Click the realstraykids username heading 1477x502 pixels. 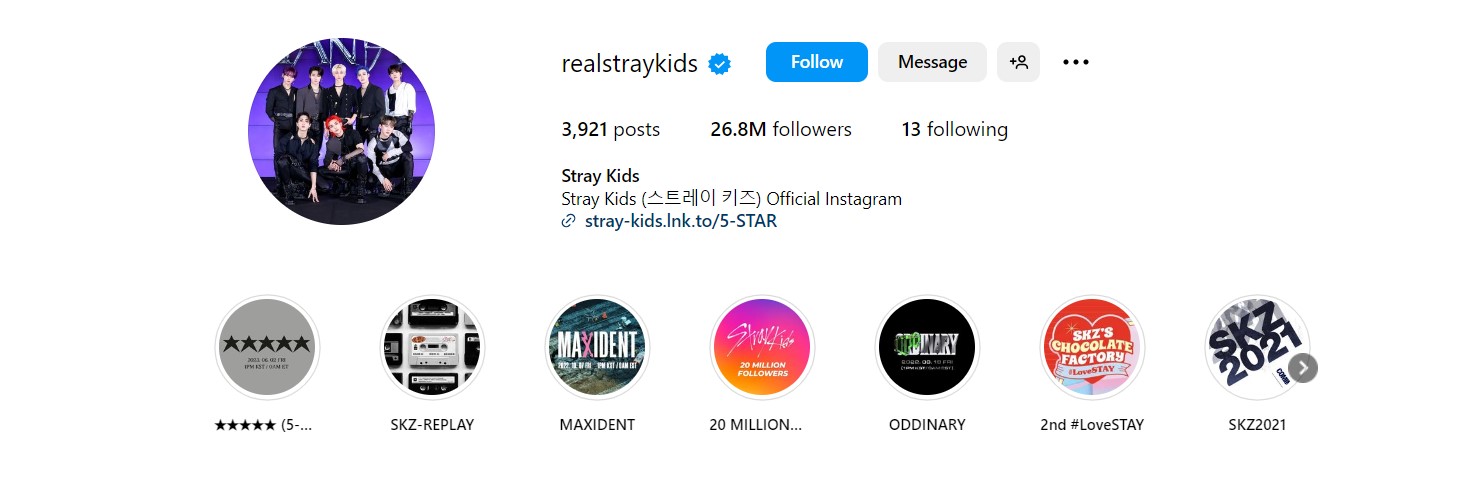click(x=630, y=63)
